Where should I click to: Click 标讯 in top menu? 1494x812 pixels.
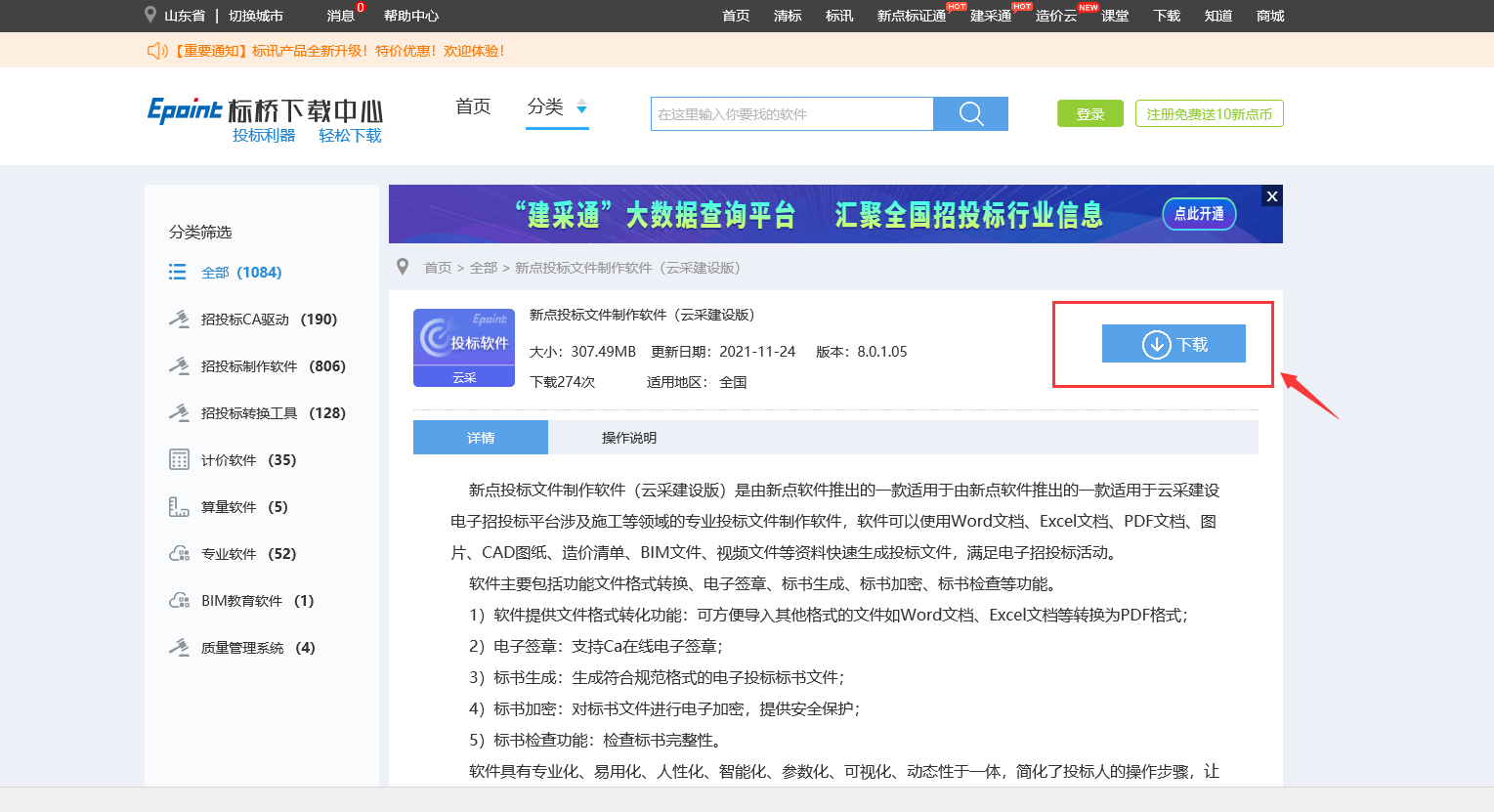839,16
